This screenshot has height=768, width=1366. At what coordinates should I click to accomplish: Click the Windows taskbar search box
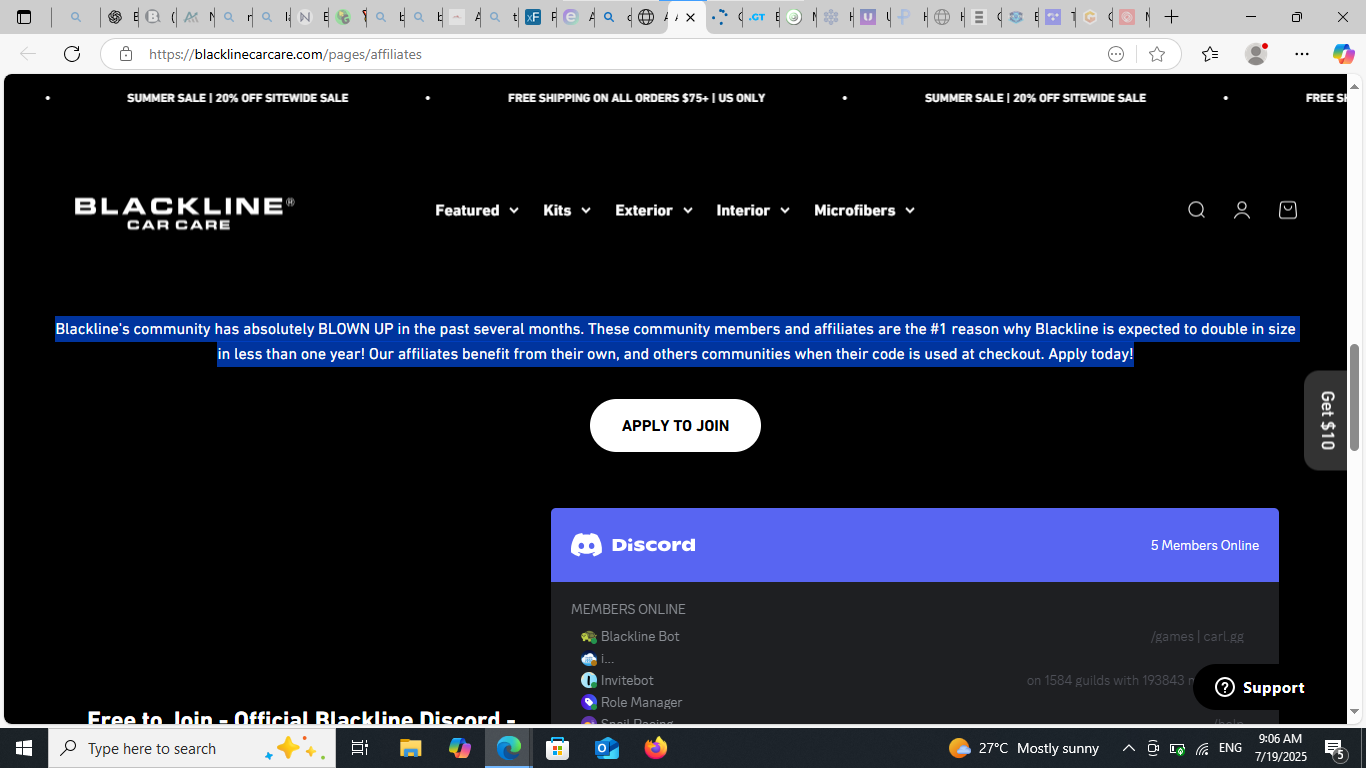point(192,748)
